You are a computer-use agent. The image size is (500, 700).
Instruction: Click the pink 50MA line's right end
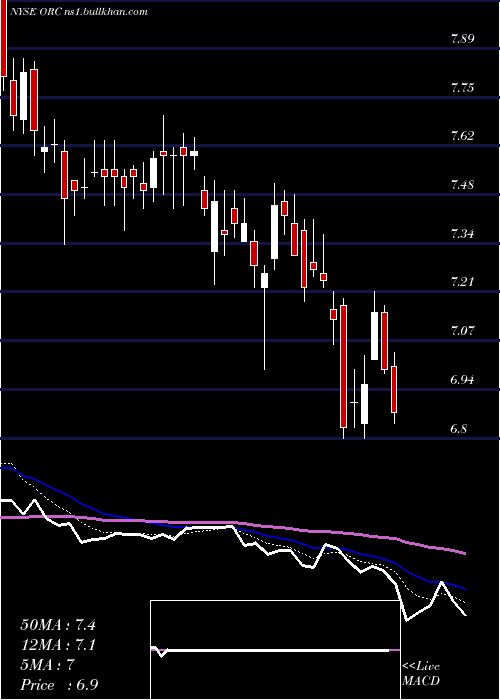click(x=464, y=553)
